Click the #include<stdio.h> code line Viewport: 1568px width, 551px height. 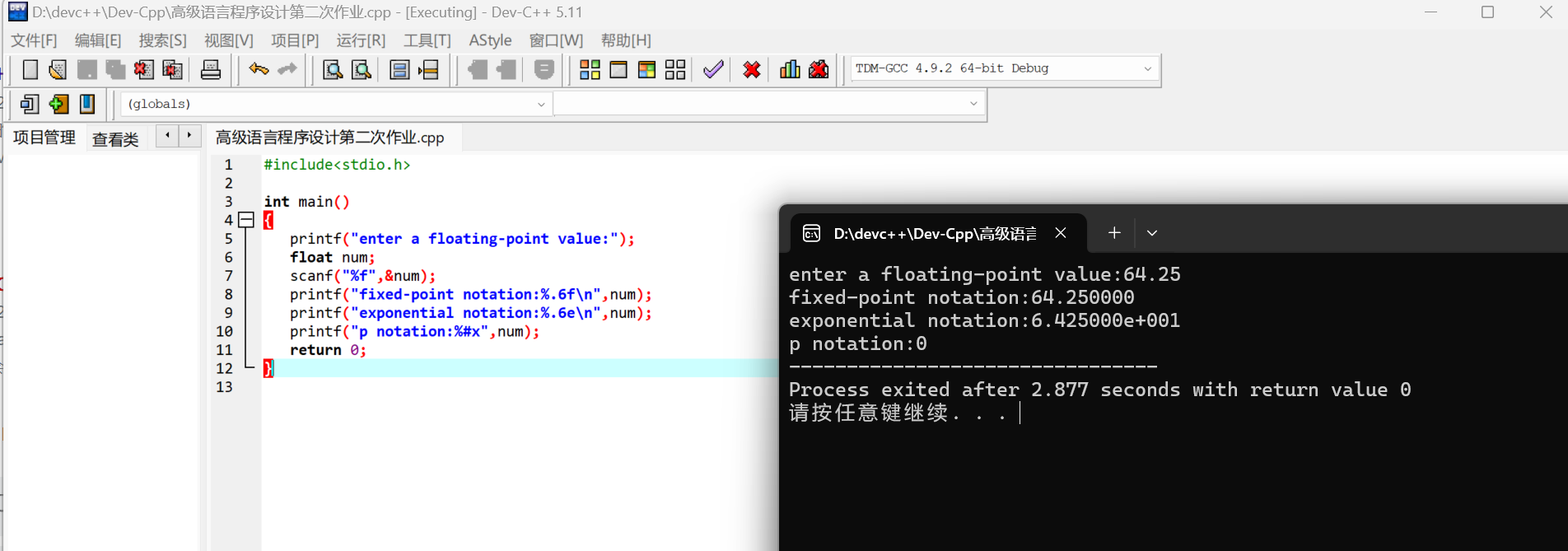[337, 165]
